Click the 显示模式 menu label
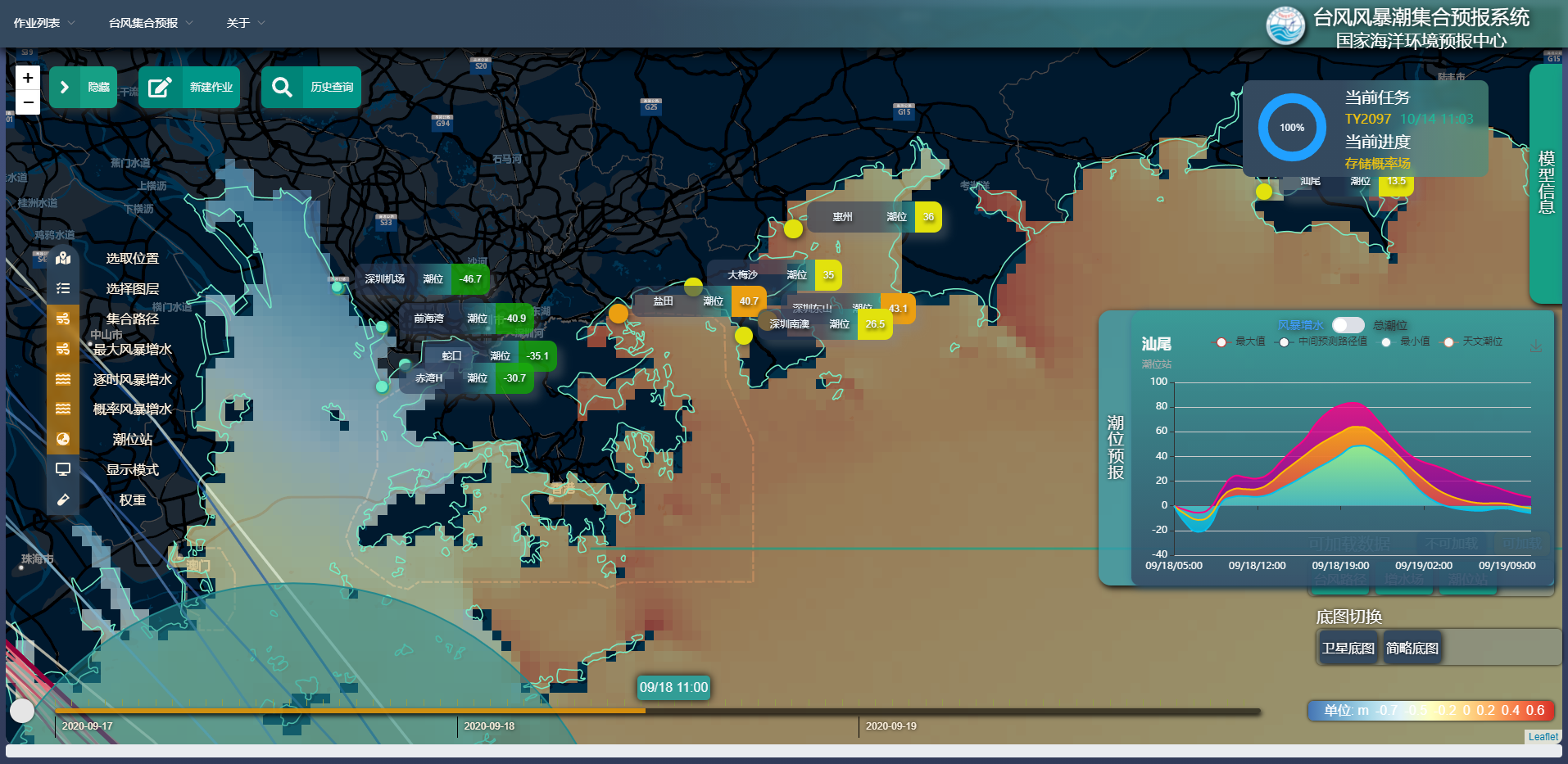The height and width of the screenshot is (764, 1568). click(133, 469)
